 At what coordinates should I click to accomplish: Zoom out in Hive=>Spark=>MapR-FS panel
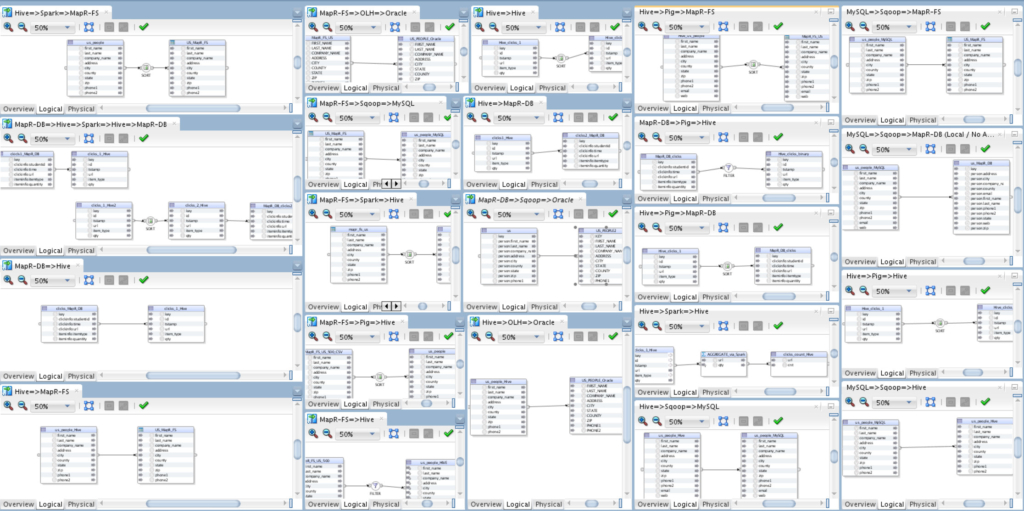click(x=22, y=27)
